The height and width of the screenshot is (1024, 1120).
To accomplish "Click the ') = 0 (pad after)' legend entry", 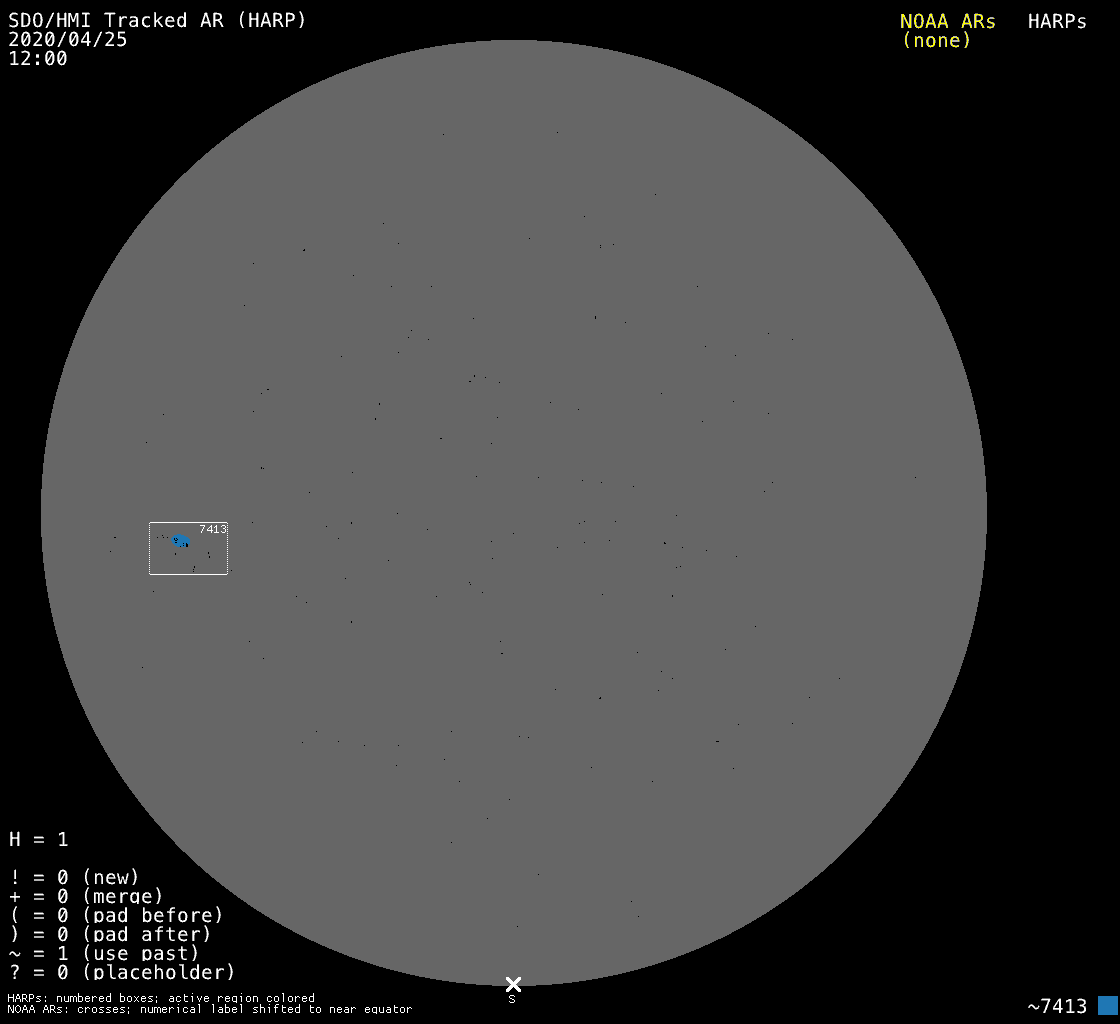I will point(110,934).
